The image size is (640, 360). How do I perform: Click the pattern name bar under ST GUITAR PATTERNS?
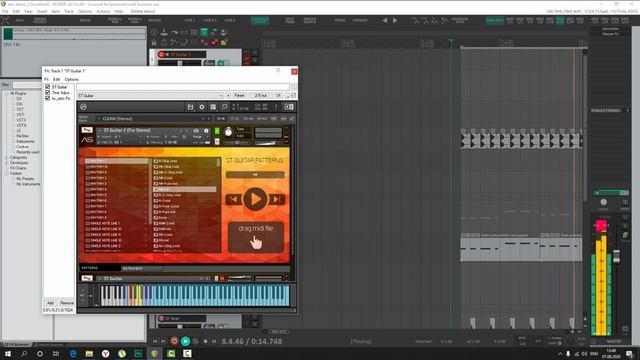click(x=255, y=175)
